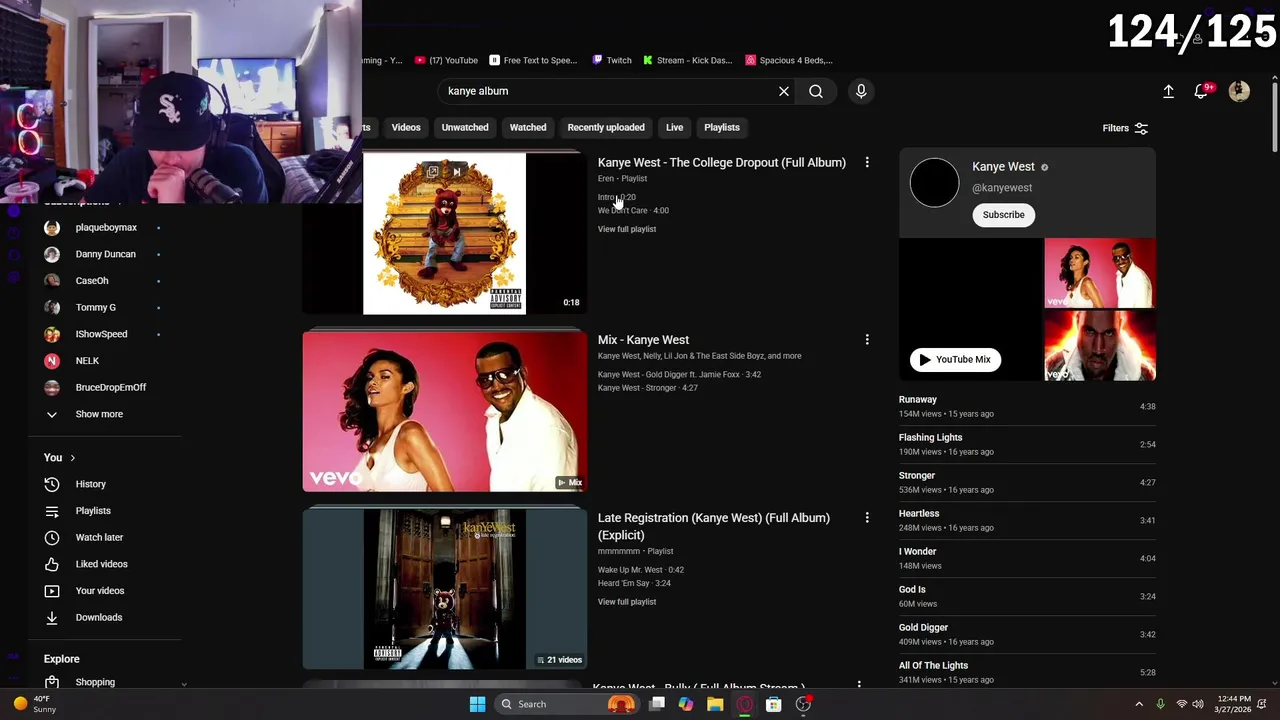Switch to the Twitch browser tab
Viewport: 1280px width, 720px height.
611,60
